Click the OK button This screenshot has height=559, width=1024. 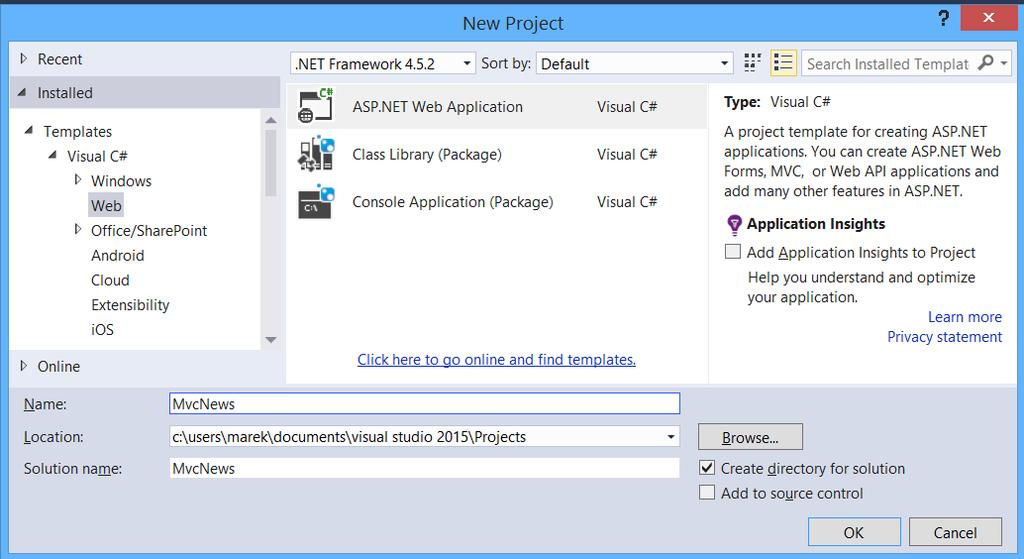(854, 532)
